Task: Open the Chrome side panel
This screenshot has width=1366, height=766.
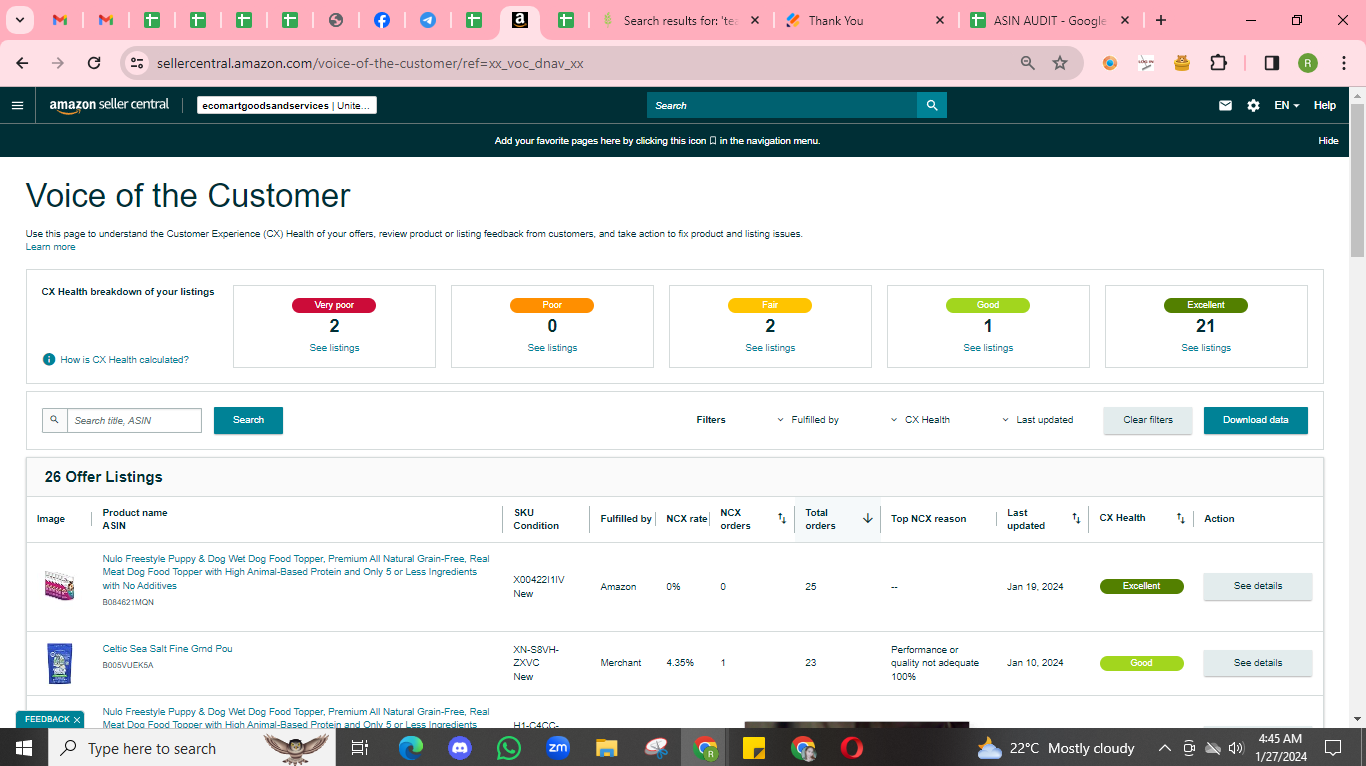Action: click(x=1271, y=63)
